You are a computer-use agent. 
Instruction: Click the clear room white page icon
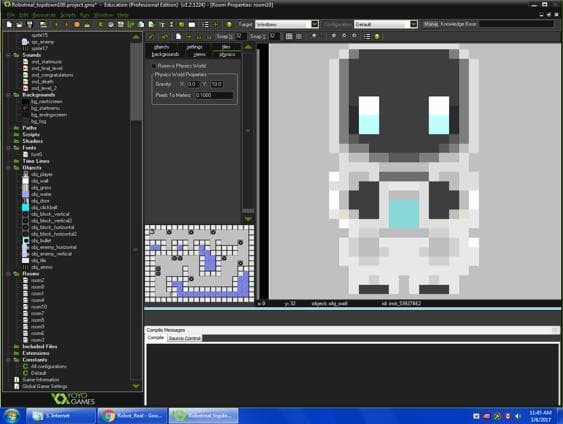pyautogui.click(x=178, y=37)
